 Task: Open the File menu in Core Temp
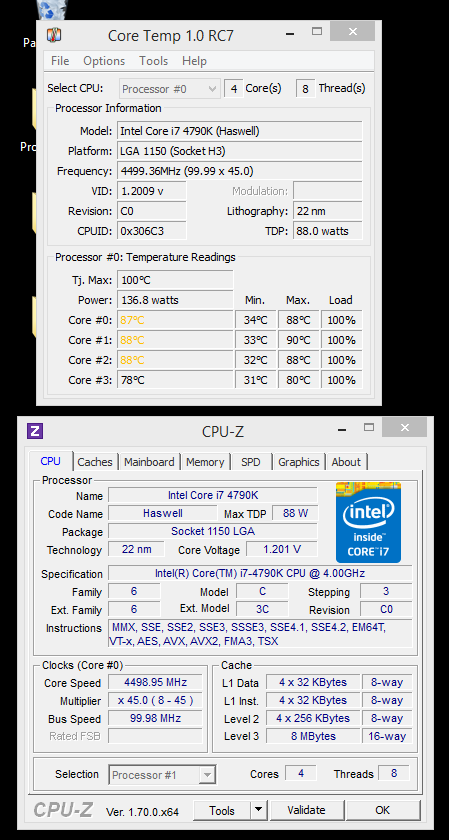[60, 61]
